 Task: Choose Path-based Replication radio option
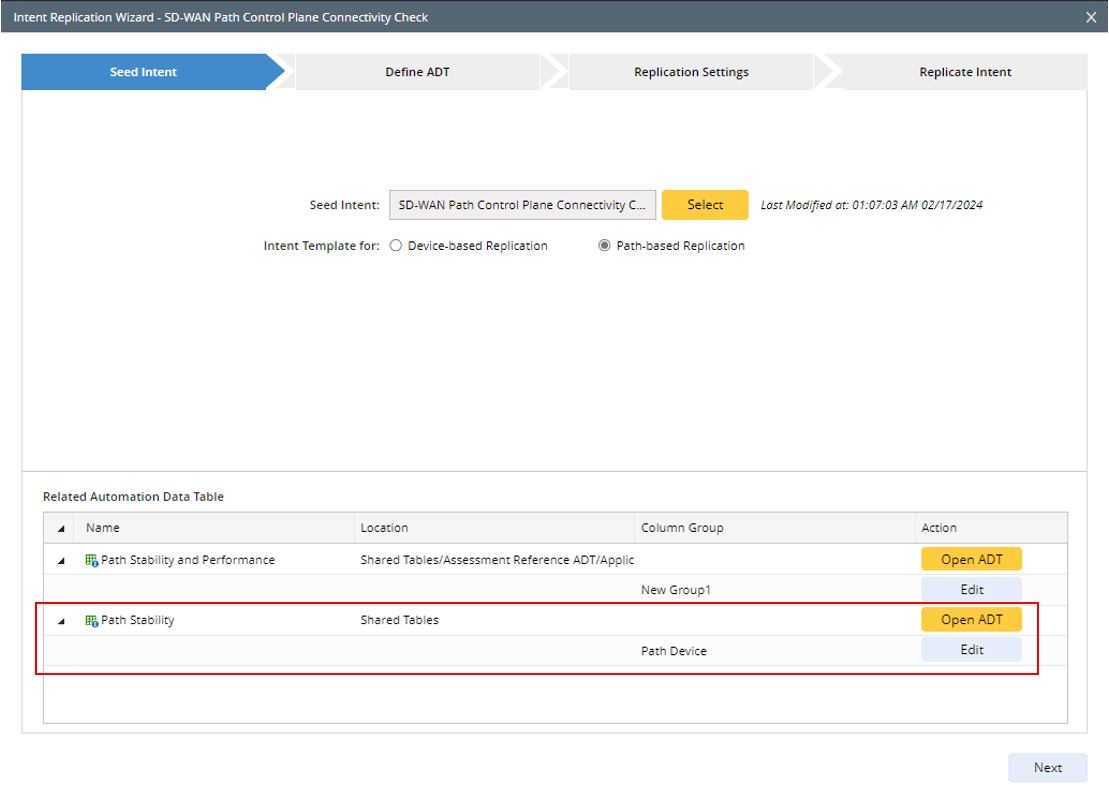(x=604, y=246)
